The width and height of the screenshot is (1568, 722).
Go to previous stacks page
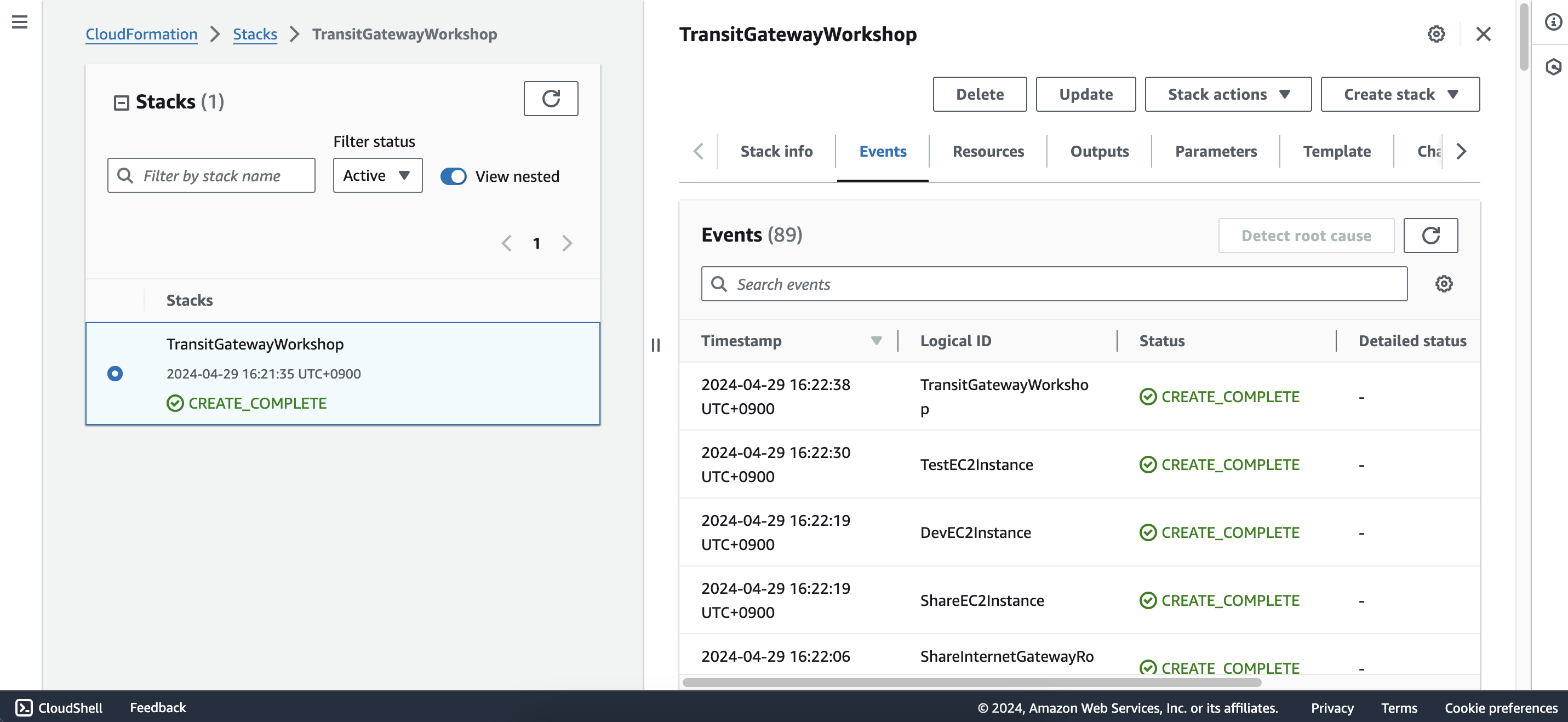pyautogui.click(x=506, y=244)
